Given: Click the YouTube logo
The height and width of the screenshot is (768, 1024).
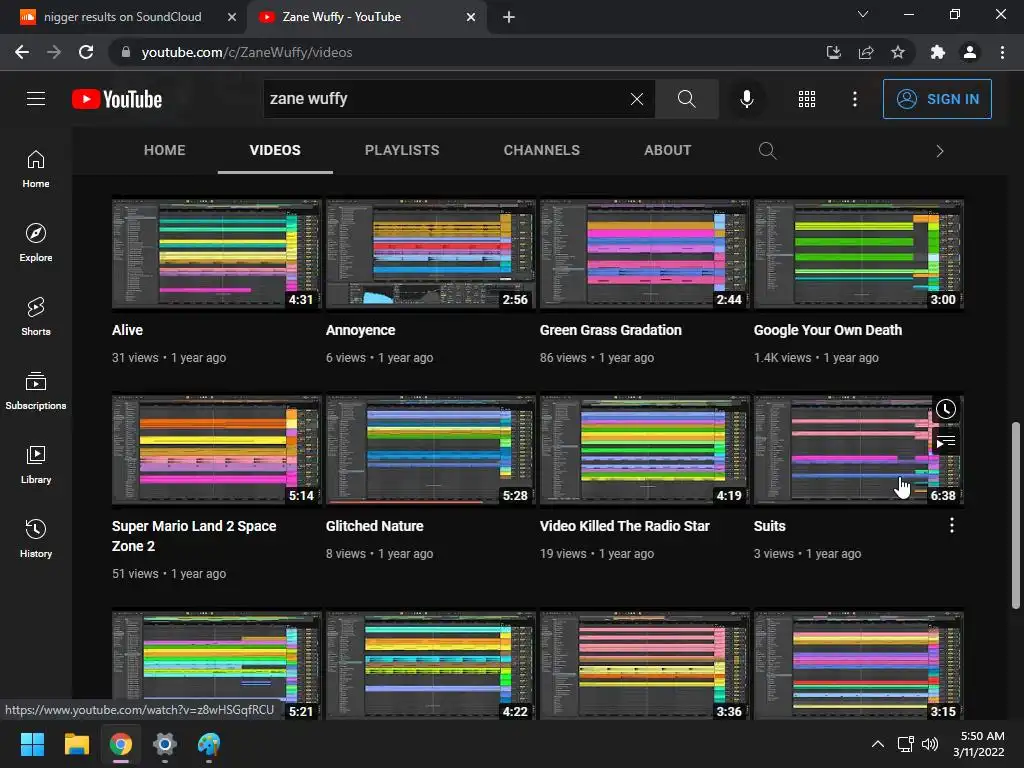Looking at the screenshot, I should (117, 99).
